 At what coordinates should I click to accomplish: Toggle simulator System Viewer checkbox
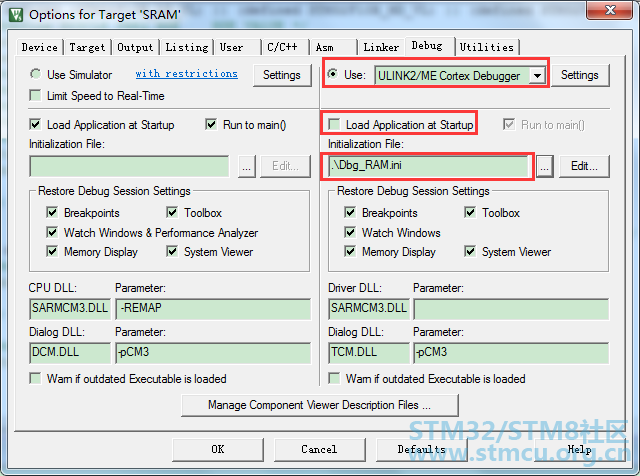[172, 251]
